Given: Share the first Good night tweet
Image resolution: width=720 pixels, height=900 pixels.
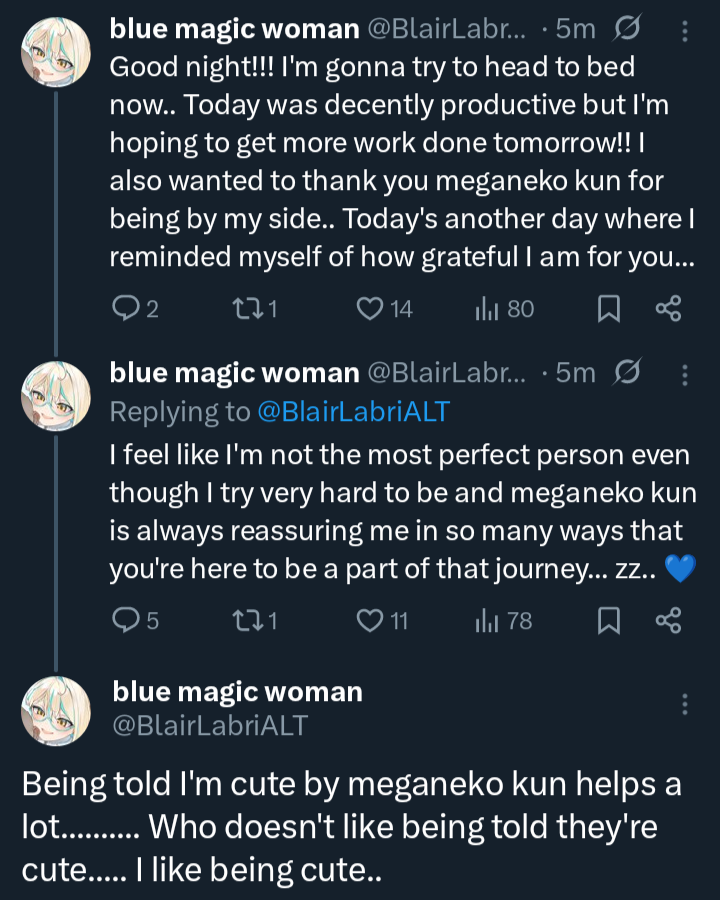Looking at the screenshot, I should pyautogui.click(x=667, y=309).
